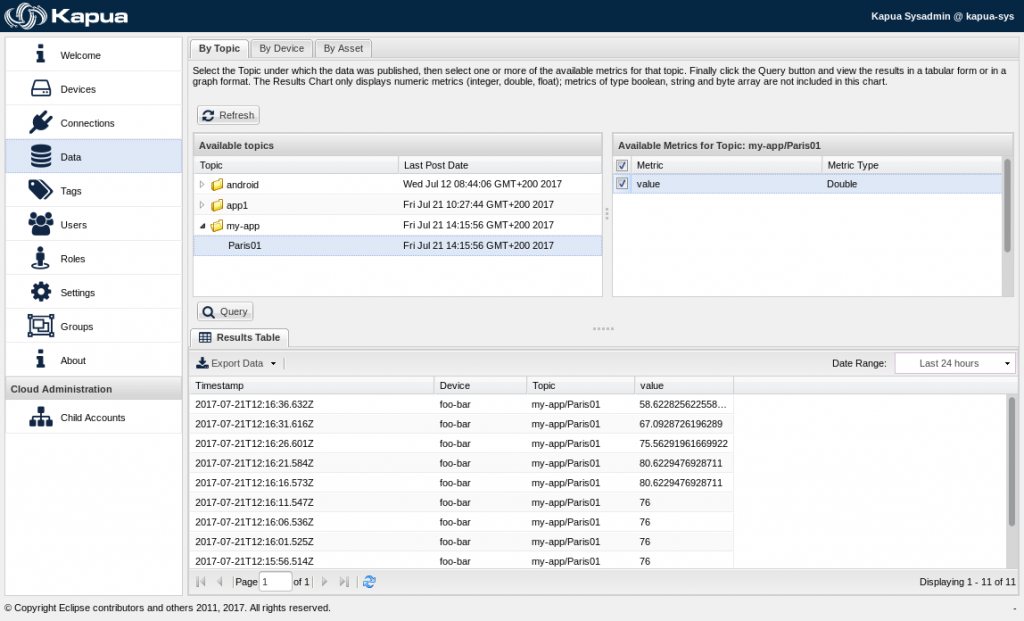Expand the app1 topic tree node
The image size is (1024, 621).
click(202, 205)
